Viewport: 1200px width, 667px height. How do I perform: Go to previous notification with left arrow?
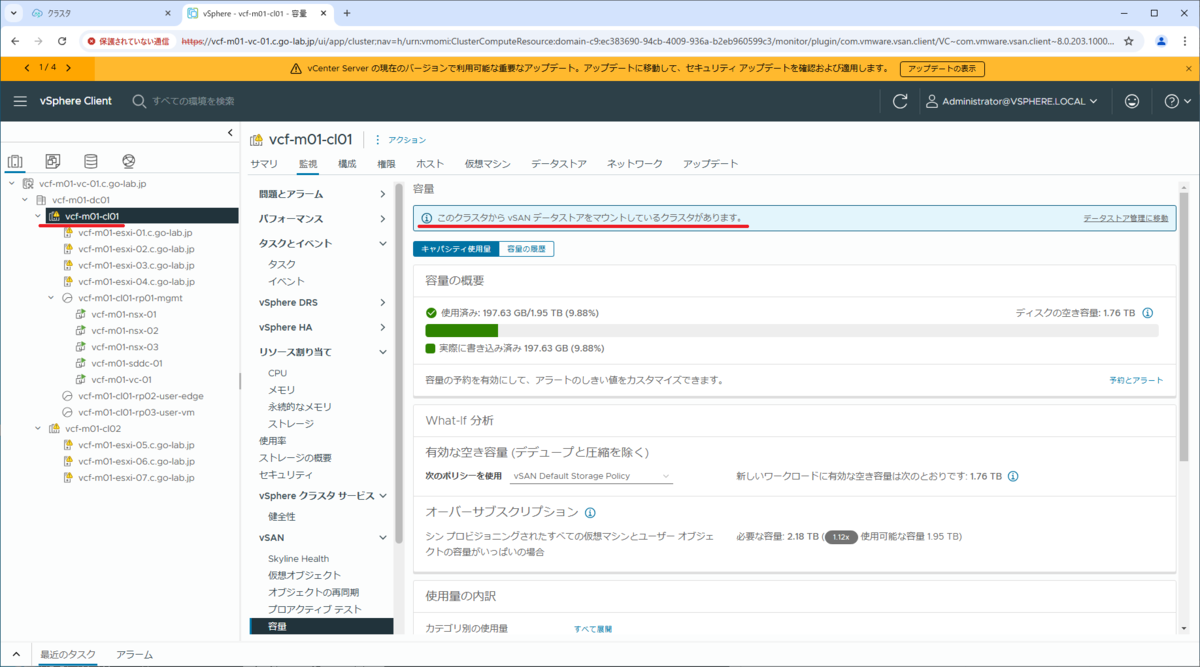tap(28, 67)
